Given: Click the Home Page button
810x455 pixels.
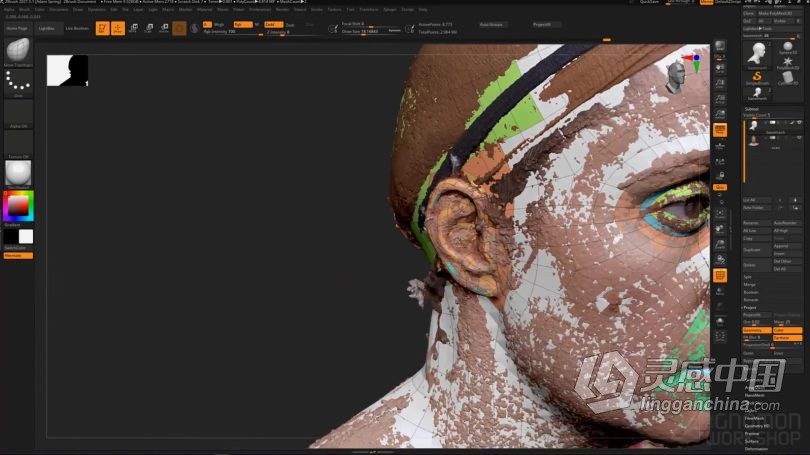Looking at the screenshot, I should (x=17, y=28).
